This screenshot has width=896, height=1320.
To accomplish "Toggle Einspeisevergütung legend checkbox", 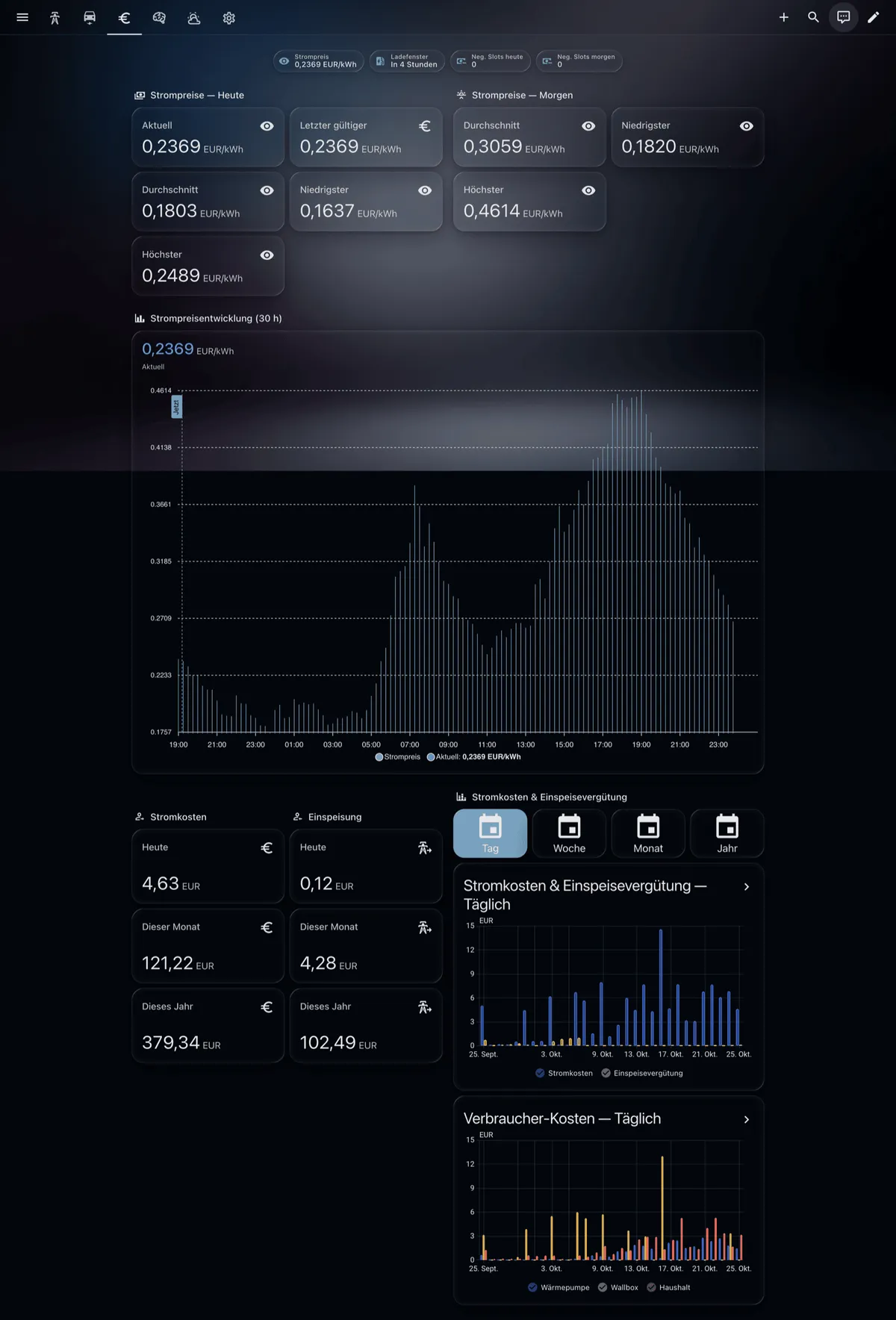I will coord(606,1073).
